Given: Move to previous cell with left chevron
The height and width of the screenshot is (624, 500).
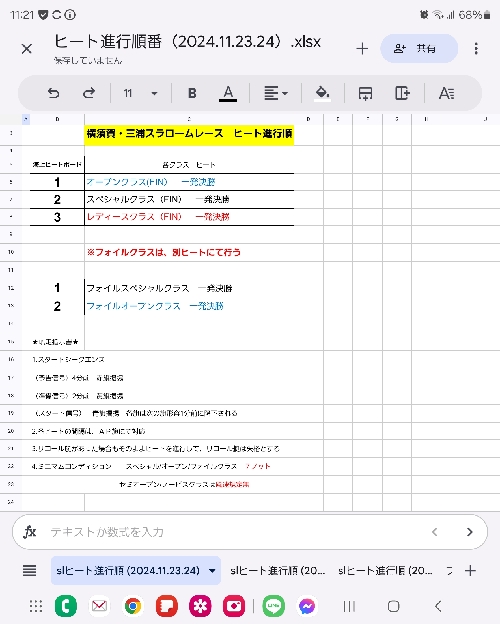Looking at the screenshot, I should pos(435,532).
